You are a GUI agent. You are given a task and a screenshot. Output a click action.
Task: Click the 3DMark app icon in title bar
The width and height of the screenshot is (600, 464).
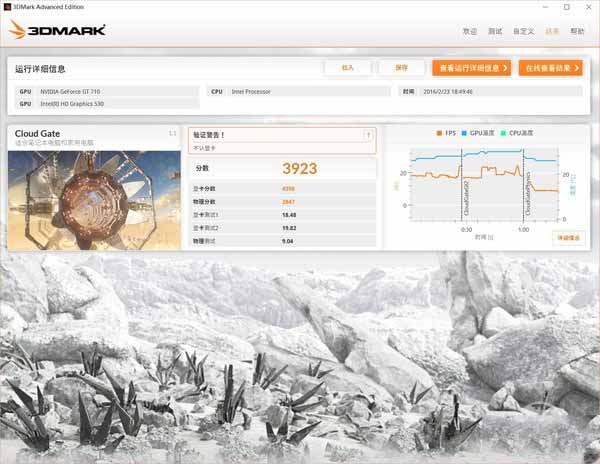[7, 7]
